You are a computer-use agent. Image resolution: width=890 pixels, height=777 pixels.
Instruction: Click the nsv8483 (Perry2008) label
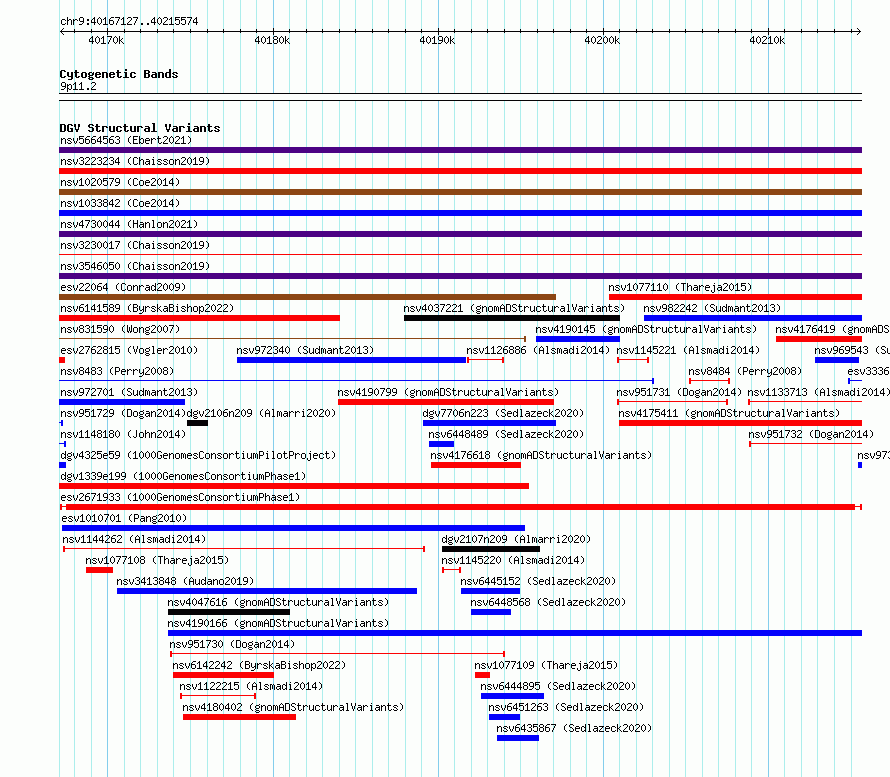click(x=117, y=371)
